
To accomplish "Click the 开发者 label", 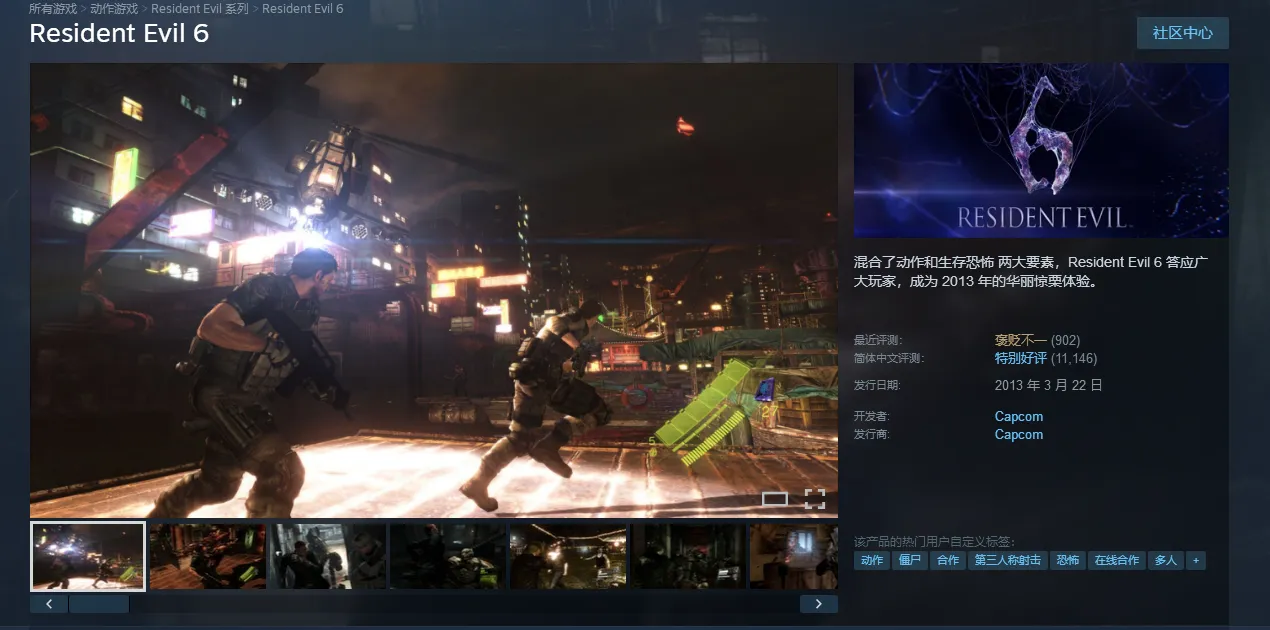I will pyautogui.click(x=870, y=416).
